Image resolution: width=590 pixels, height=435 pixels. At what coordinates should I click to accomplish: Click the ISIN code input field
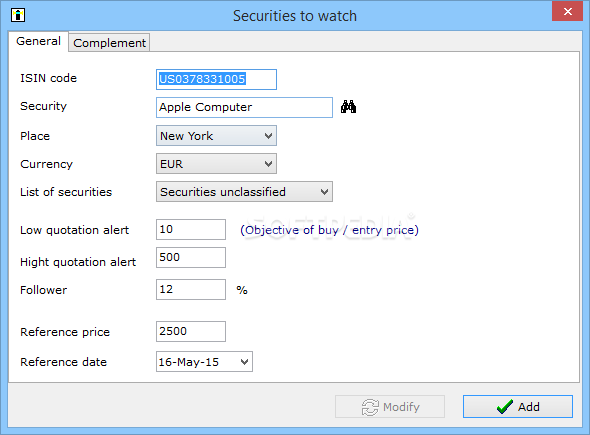click(x=216, y=79)
